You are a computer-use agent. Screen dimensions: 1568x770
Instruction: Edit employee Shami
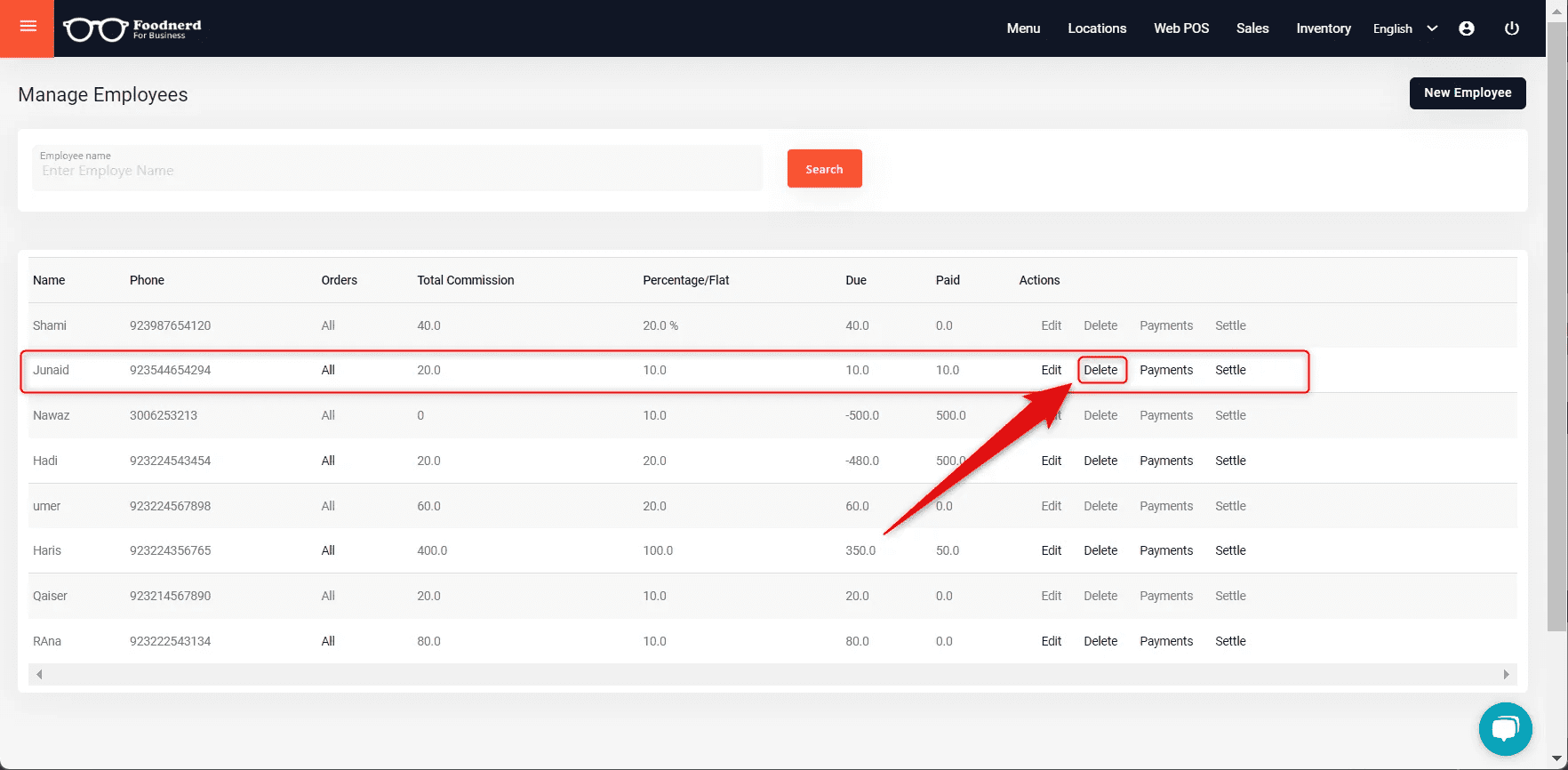click(1052, 325)
